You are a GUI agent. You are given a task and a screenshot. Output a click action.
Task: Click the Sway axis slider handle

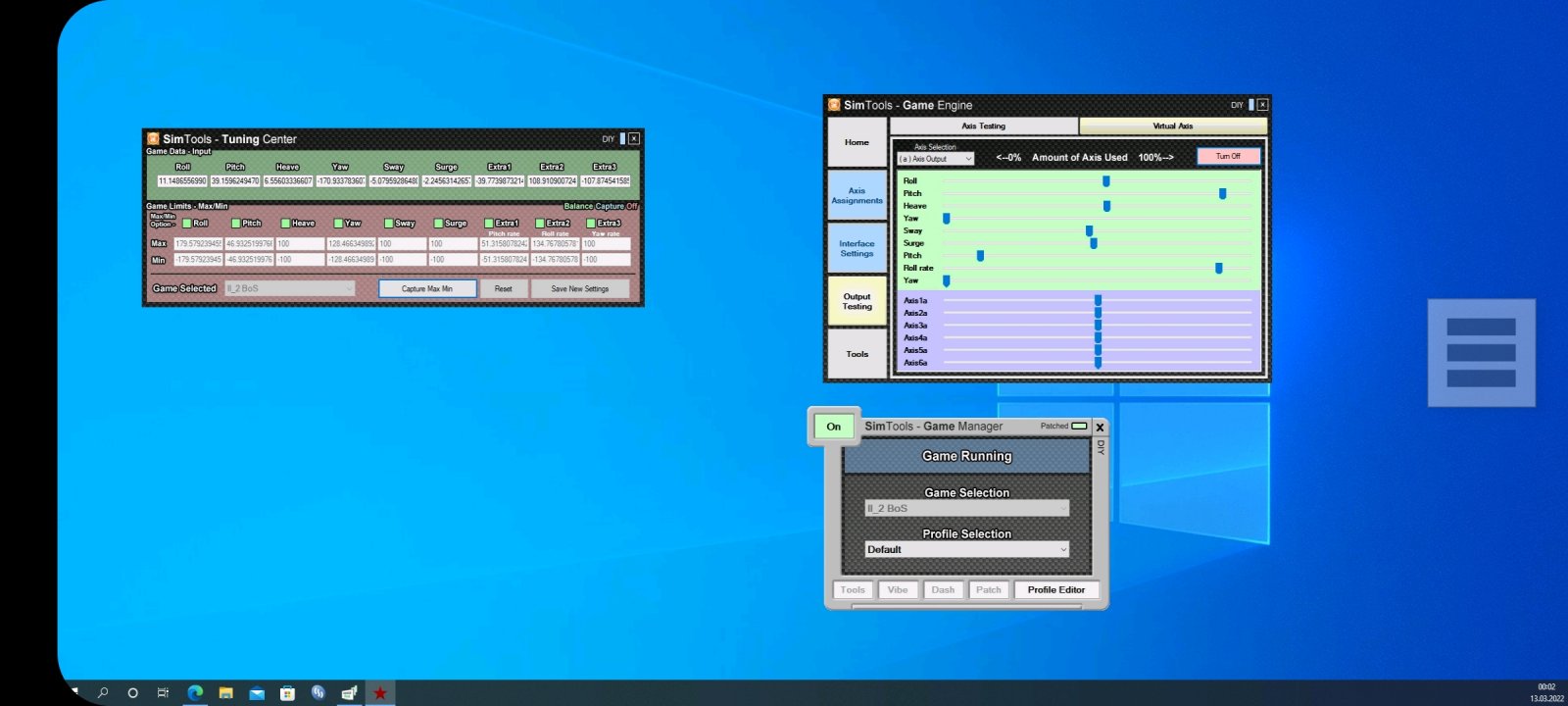coord(1090,231)
